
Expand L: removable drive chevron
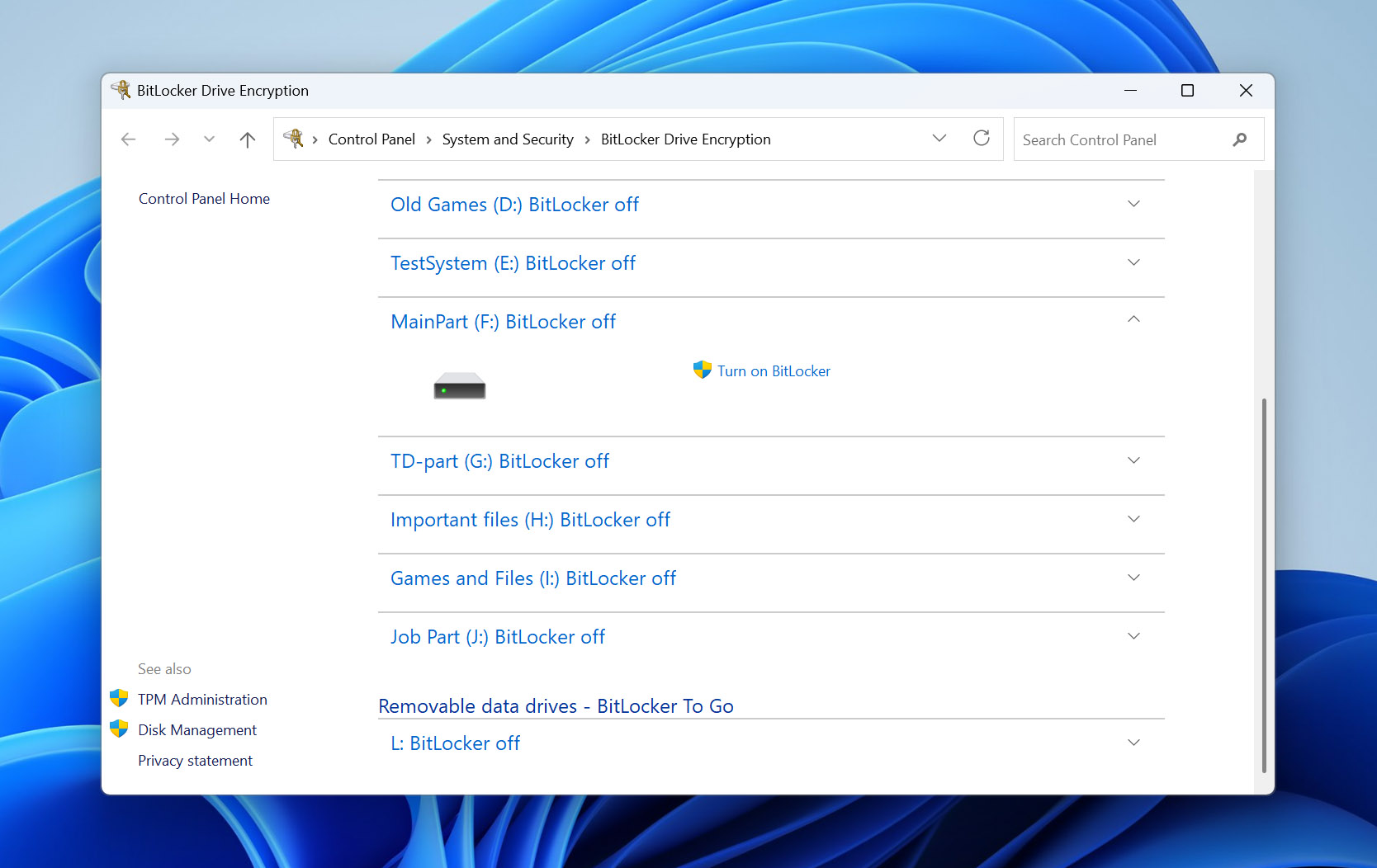click(x=1133, y=743)
